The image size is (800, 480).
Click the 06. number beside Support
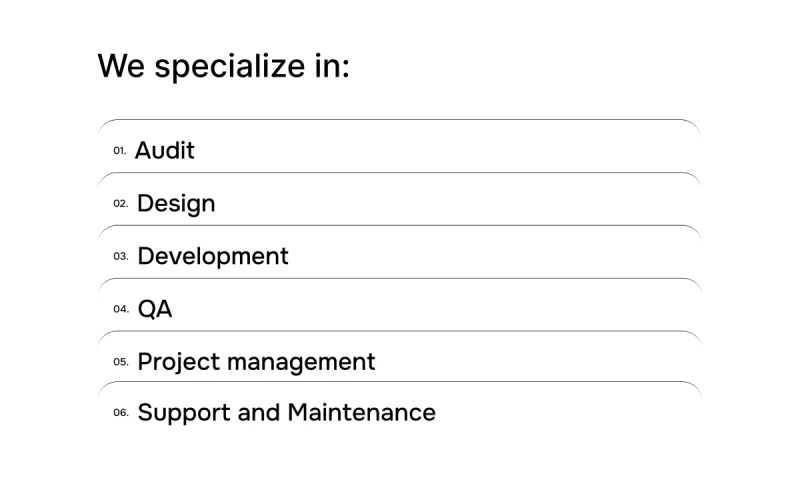tap(120, 413)
